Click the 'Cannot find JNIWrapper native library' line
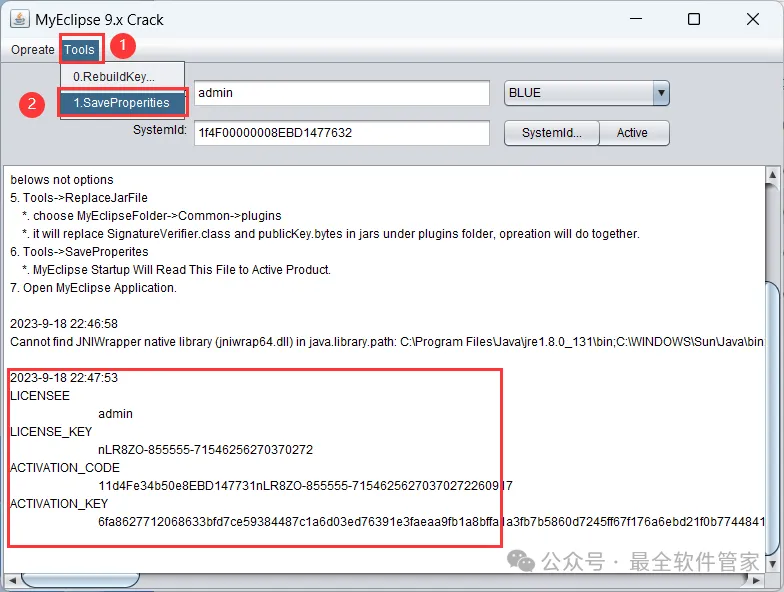Viewport: 784px width, 592px height. (x=387, y=342)
